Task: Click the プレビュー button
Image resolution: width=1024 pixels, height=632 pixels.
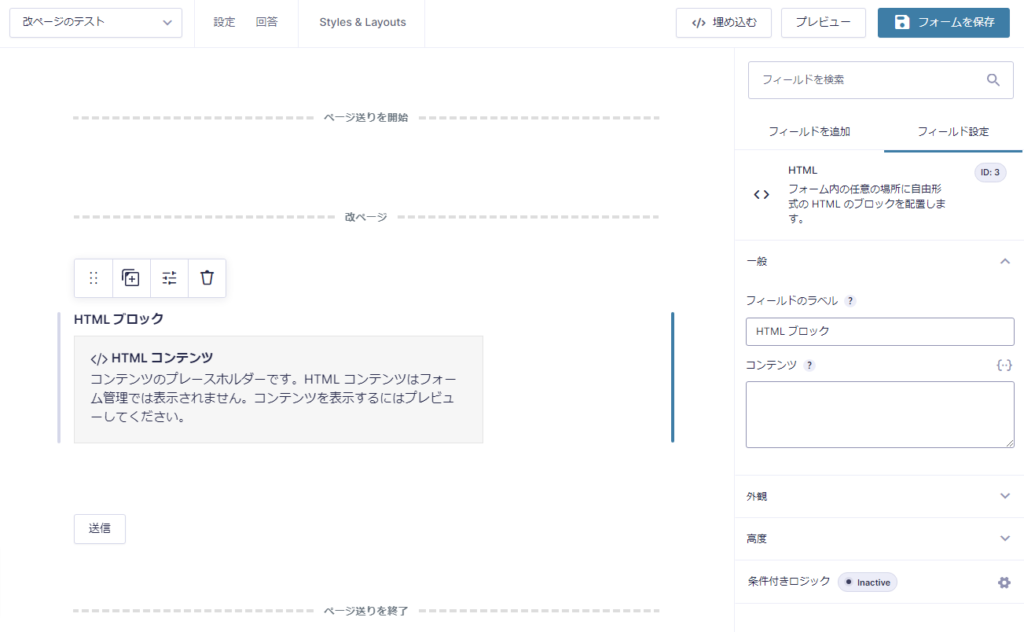Action: [x=823, y=22]
